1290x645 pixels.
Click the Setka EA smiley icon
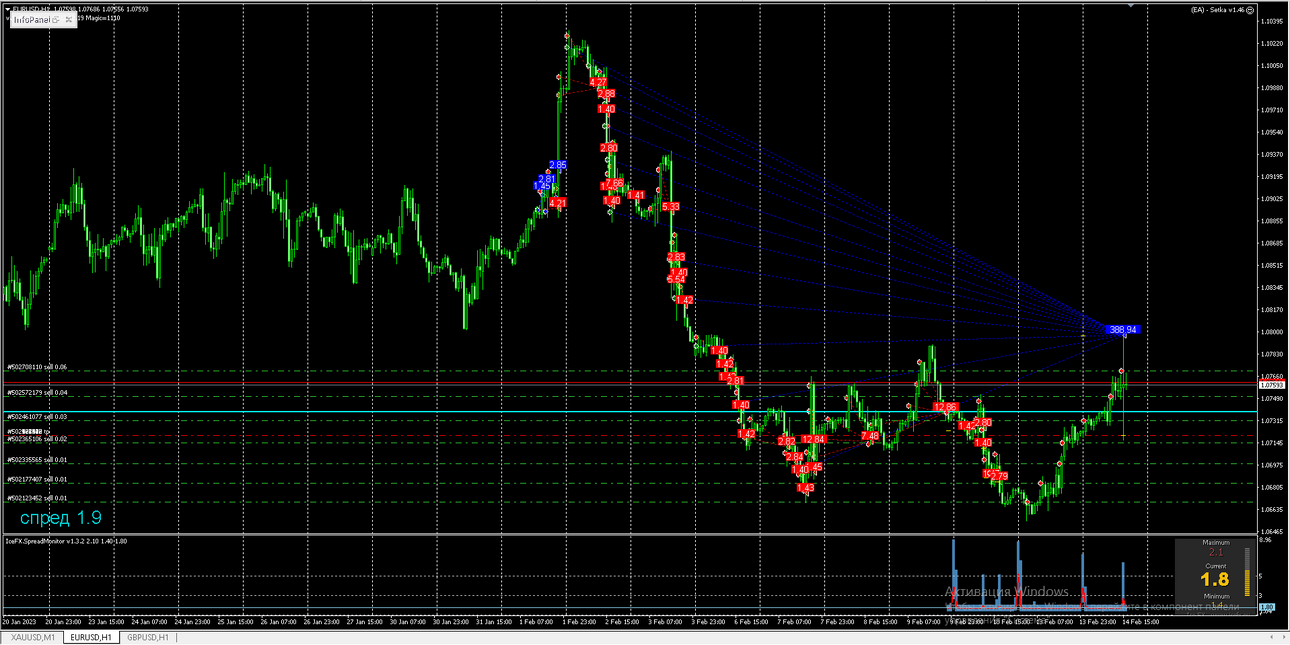pos(1249,9)
